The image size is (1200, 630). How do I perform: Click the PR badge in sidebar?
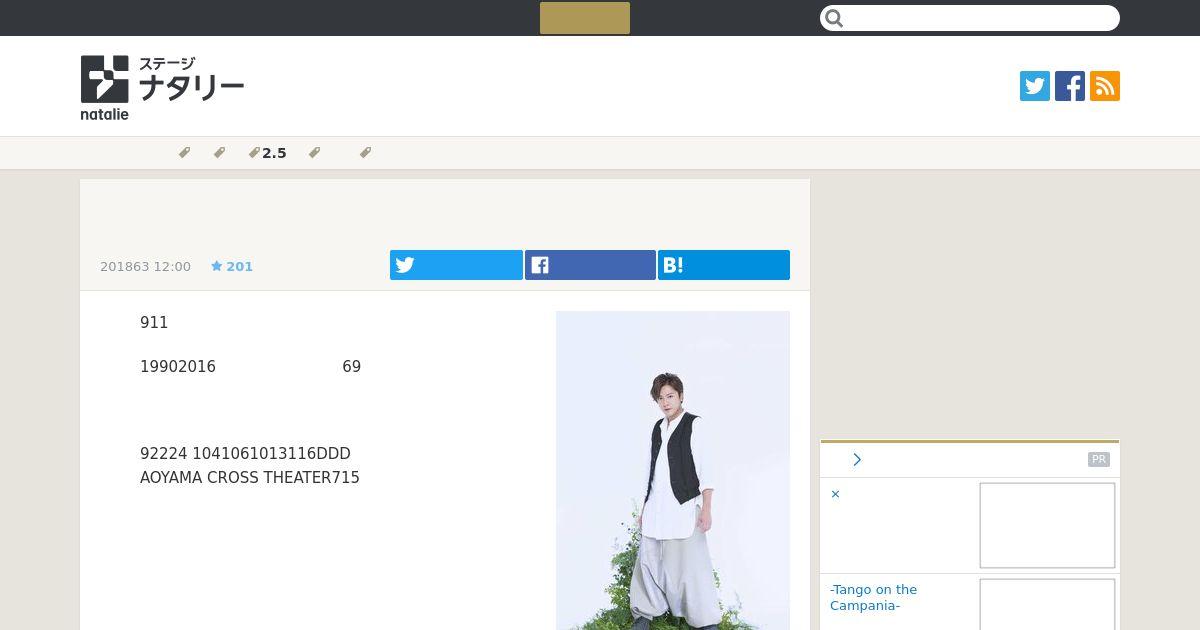point(1099,460)
